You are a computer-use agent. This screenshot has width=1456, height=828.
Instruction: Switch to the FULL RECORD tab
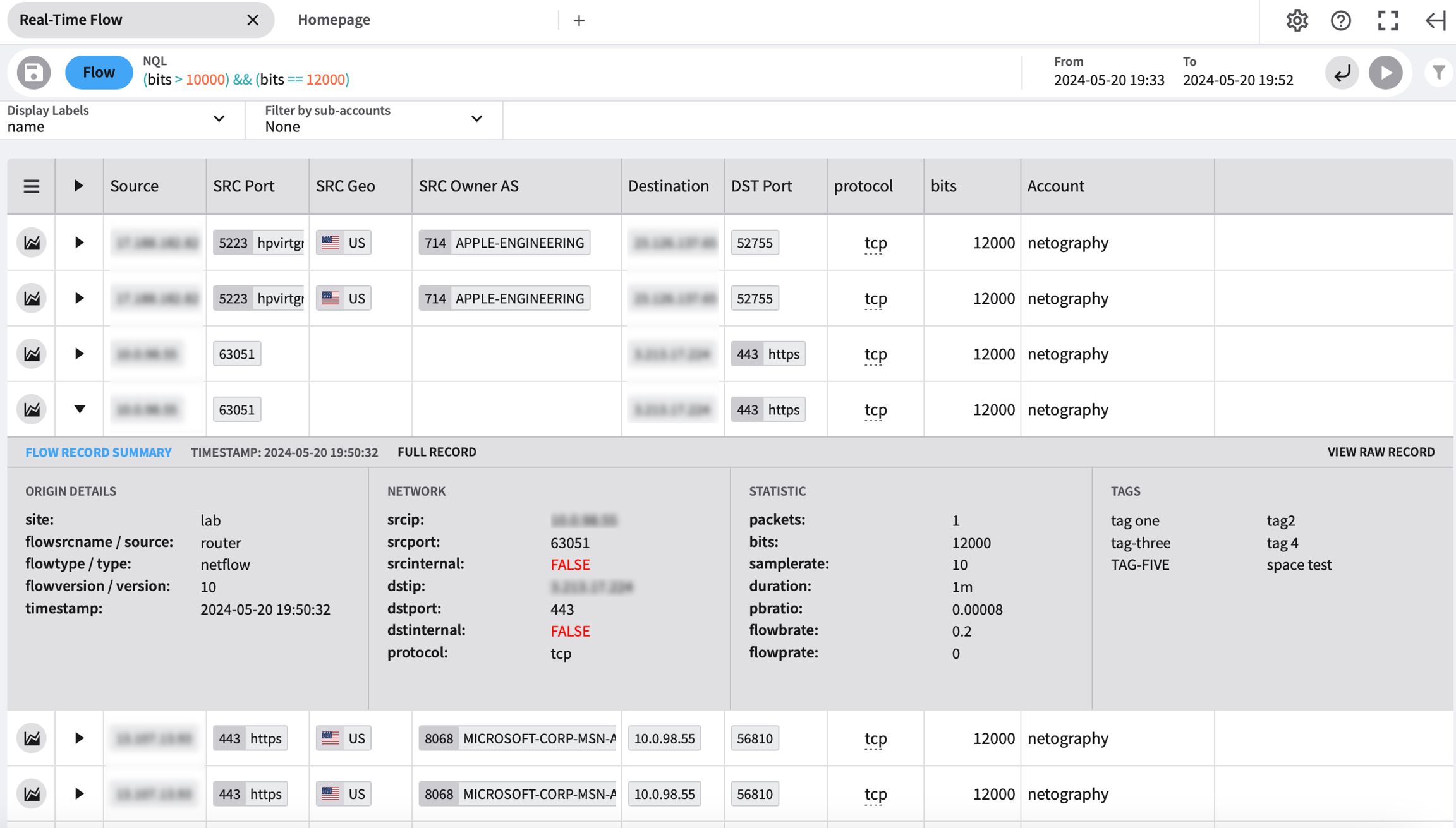click(x=437, y=452)
